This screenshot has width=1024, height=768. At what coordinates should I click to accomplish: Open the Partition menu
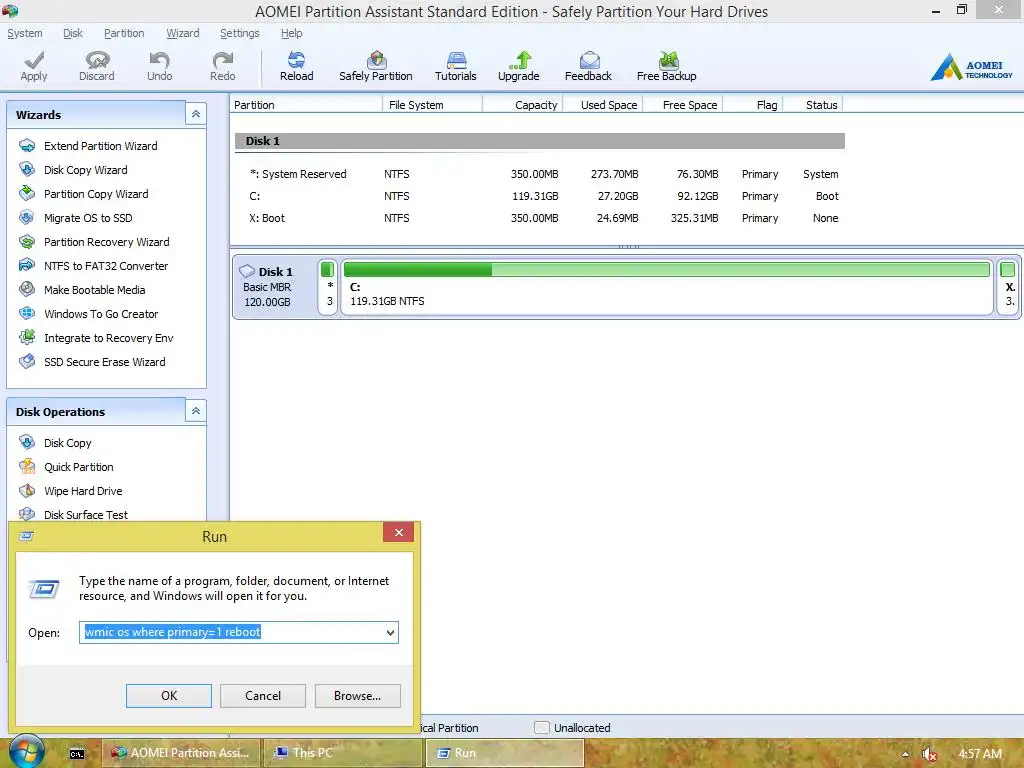(124, 33)
